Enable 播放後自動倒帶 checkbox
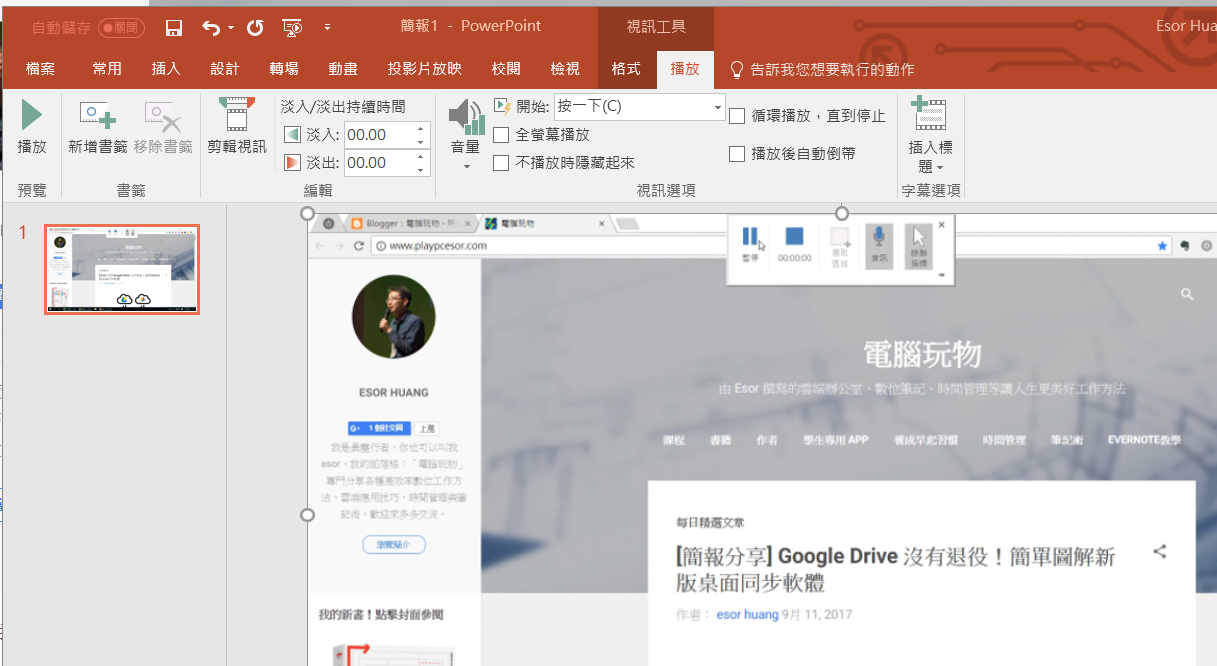The height and width of the screenshot is (666, 1217). (x=737, y=154)
